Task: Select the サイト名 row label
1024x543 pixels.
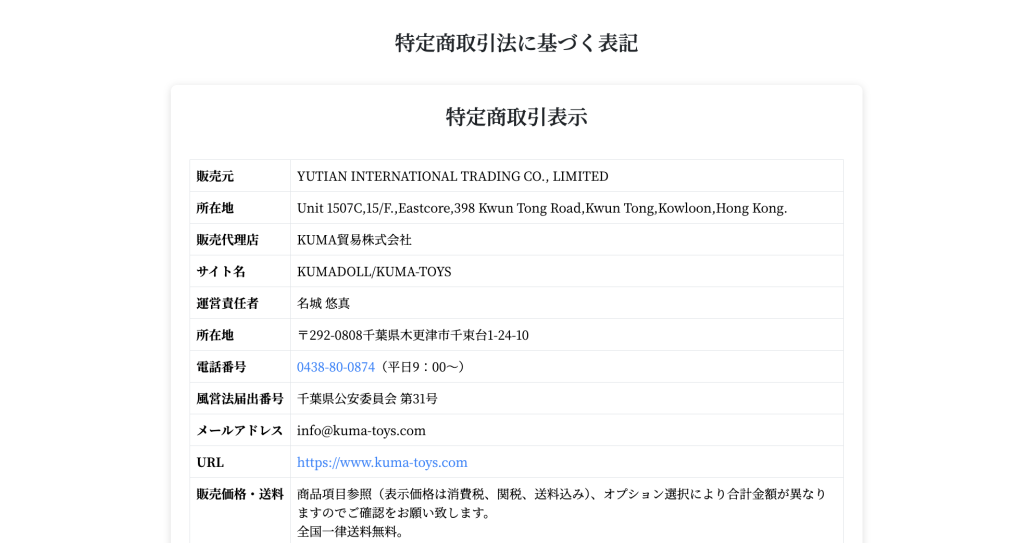Action: point(221,272)
